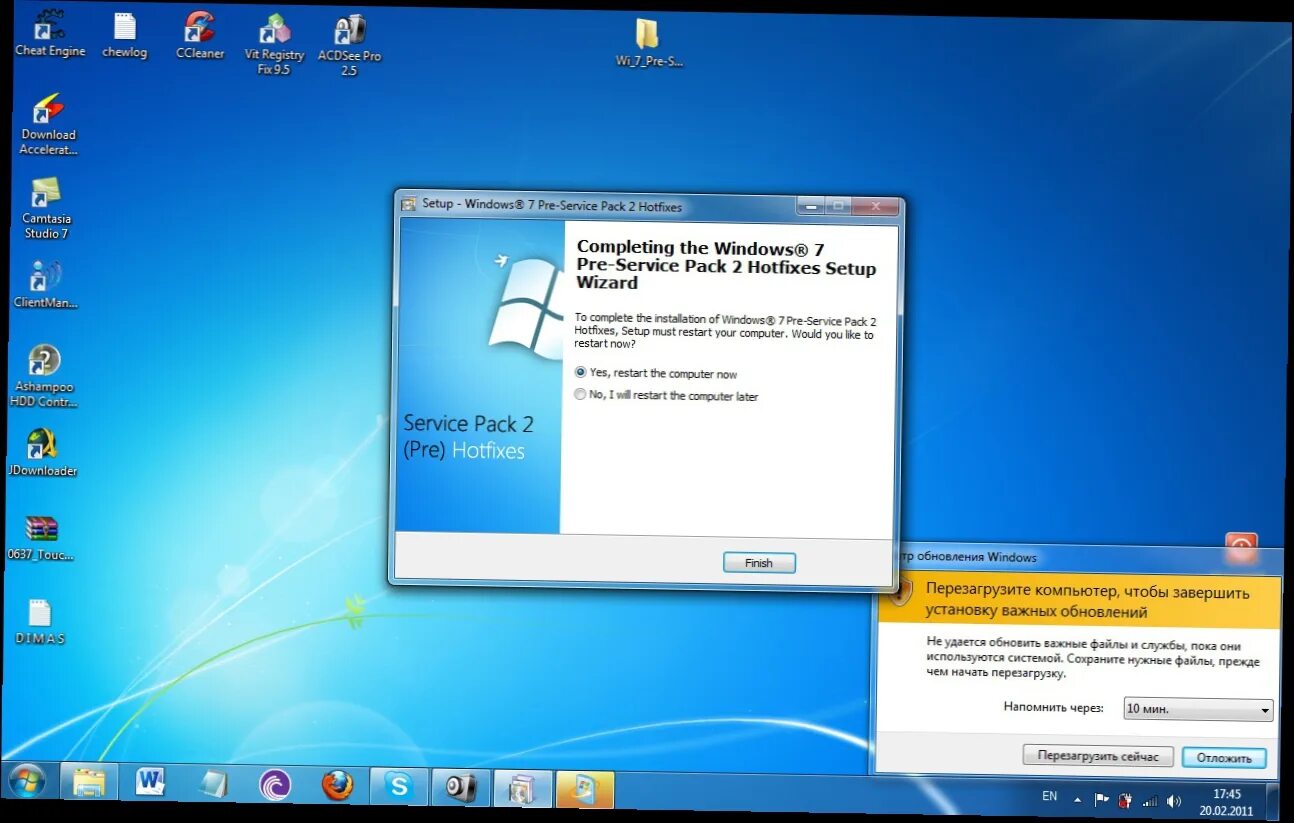Viewport: 1294px width, 823px height.
Task: Click the power plug tray icon
Action: click(x=1126, y=800)
